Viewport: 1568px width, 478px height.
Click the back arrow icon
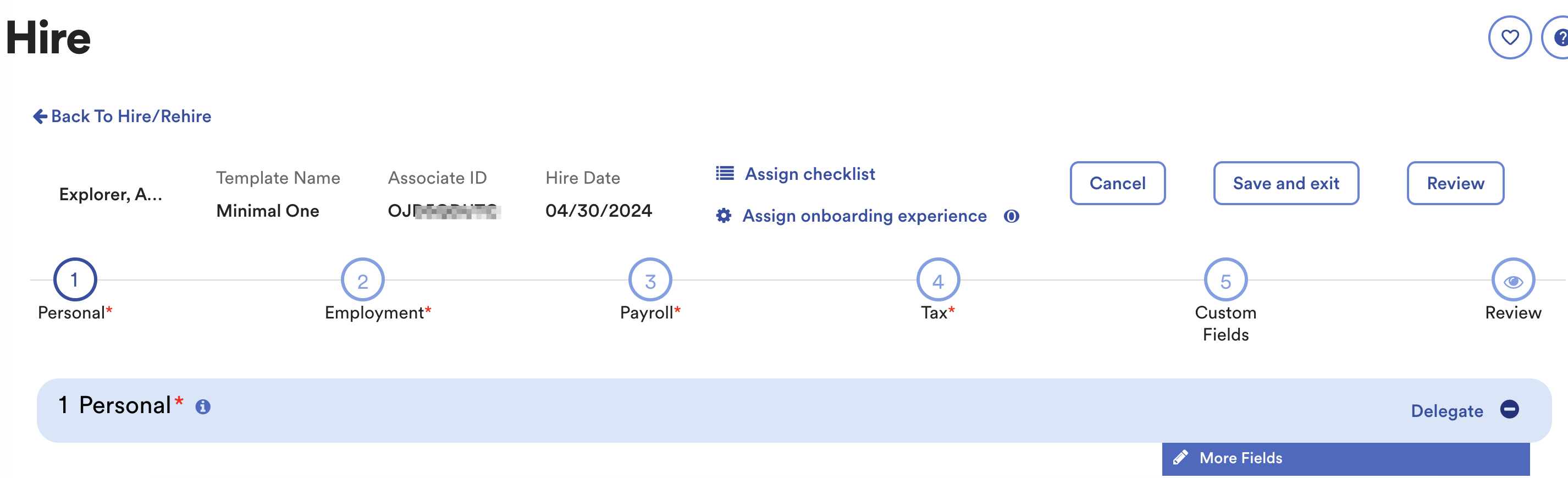pyautogui.click(x=40, y=116)
